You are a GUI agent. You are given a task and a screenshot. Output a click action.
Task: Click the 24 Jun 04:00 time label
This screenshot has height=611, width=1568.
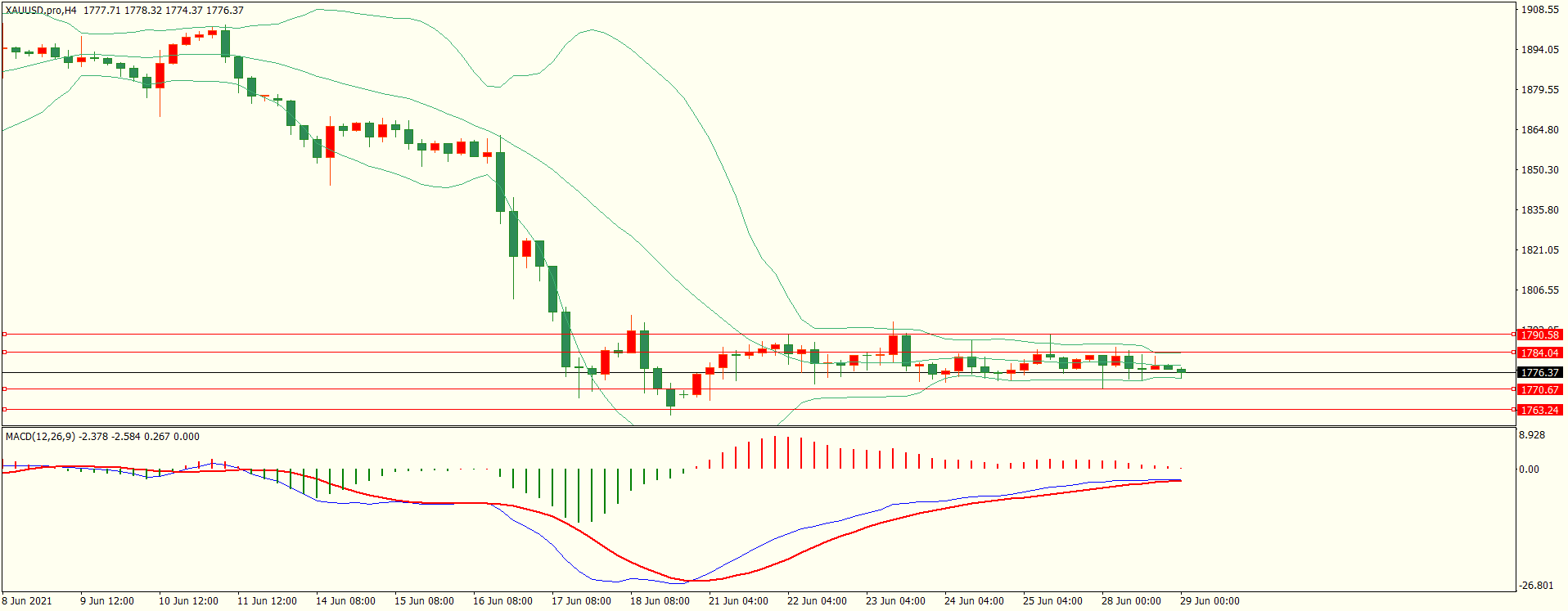click(974, 601)
